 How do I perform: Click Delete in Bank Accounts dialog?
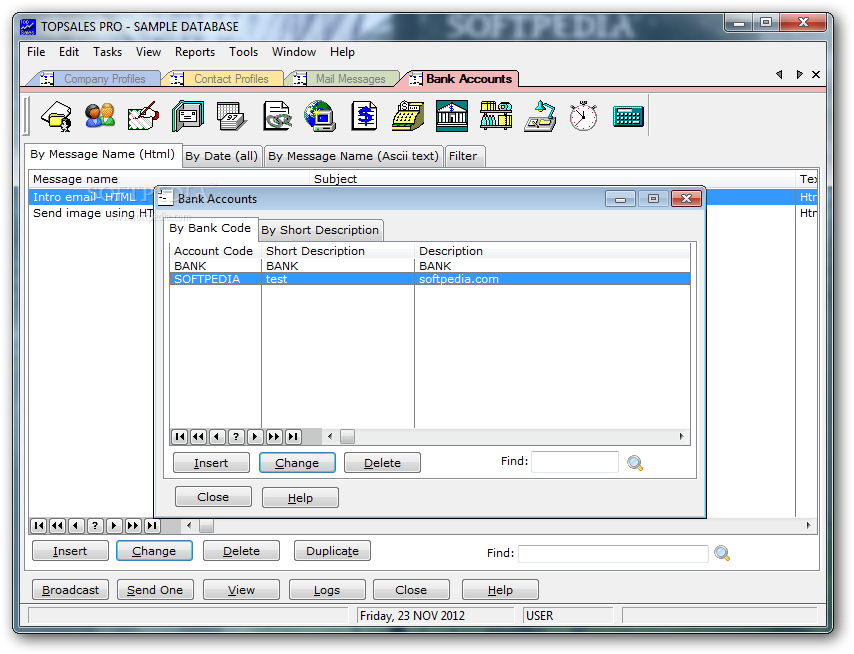[382, 463]
